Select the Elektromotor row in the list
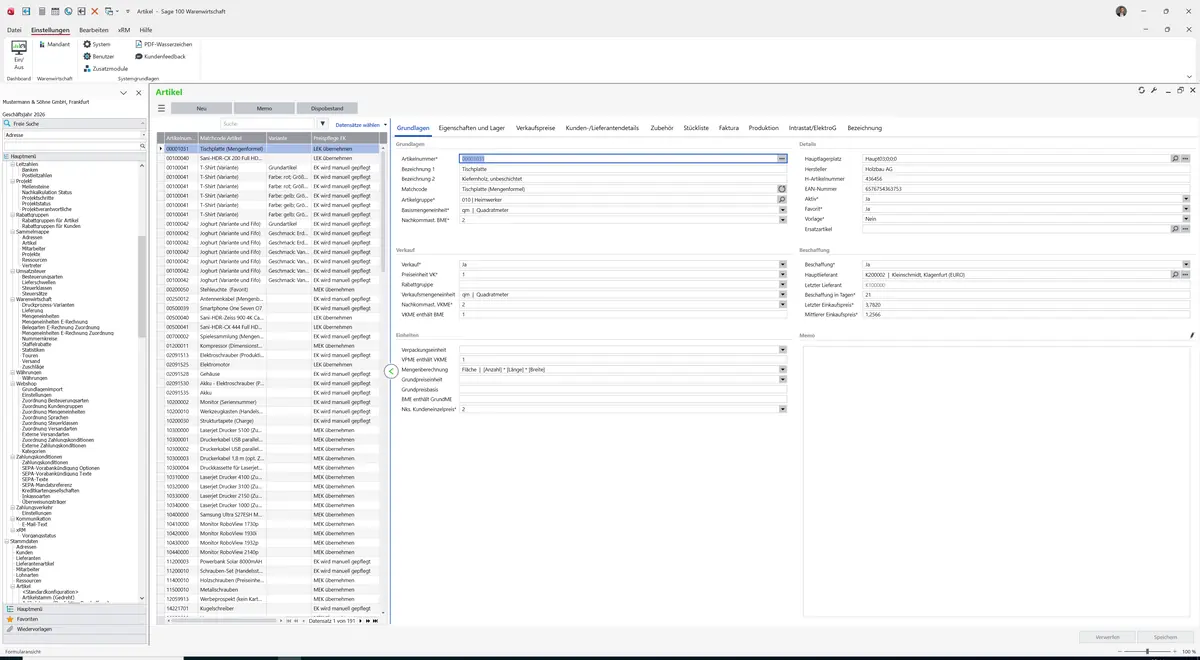This screenshot has height=660, width=1200. tap(271, 364)
